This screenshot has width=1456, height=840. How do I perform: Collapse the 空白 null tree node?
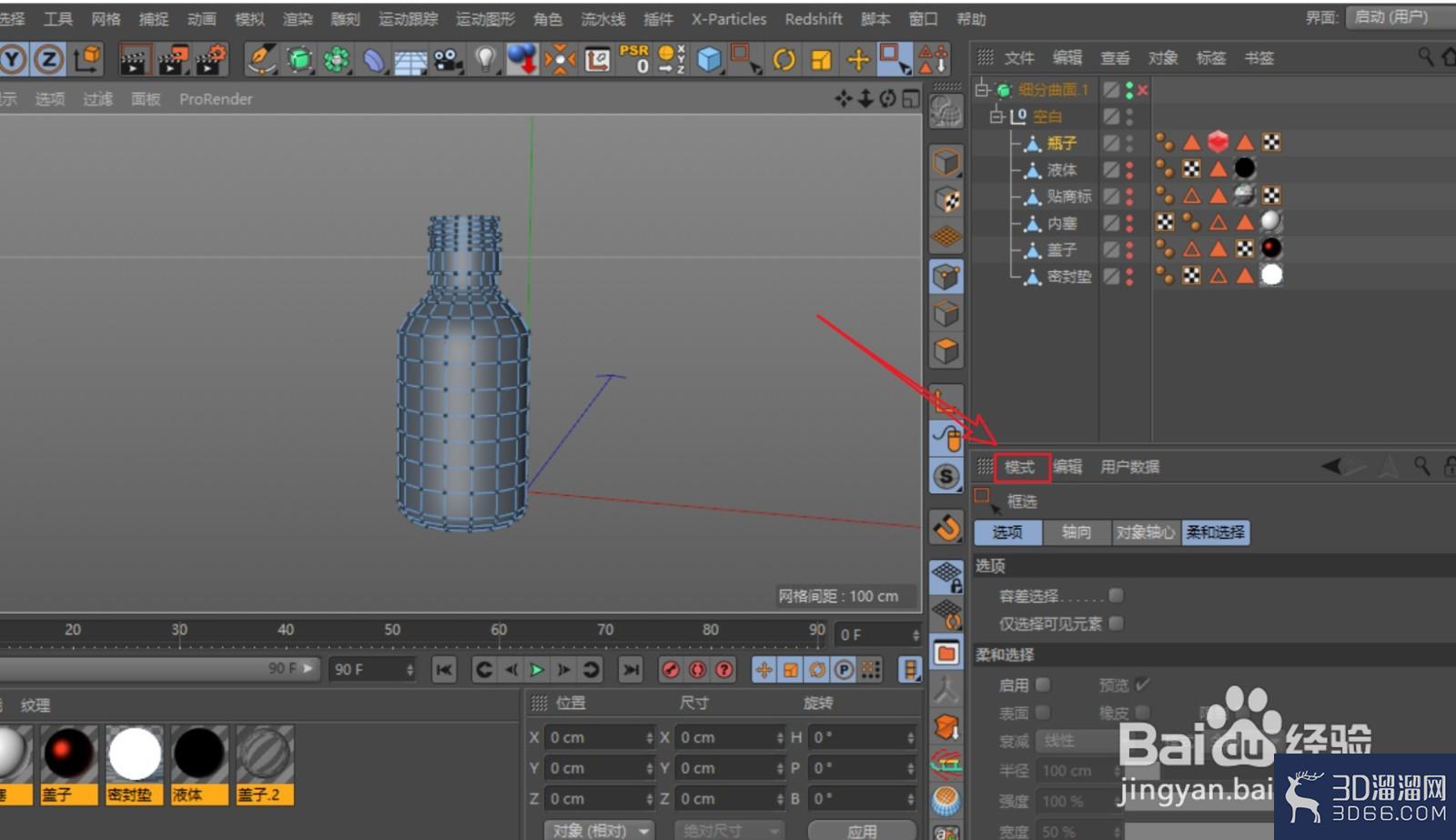tap(996, 116)
